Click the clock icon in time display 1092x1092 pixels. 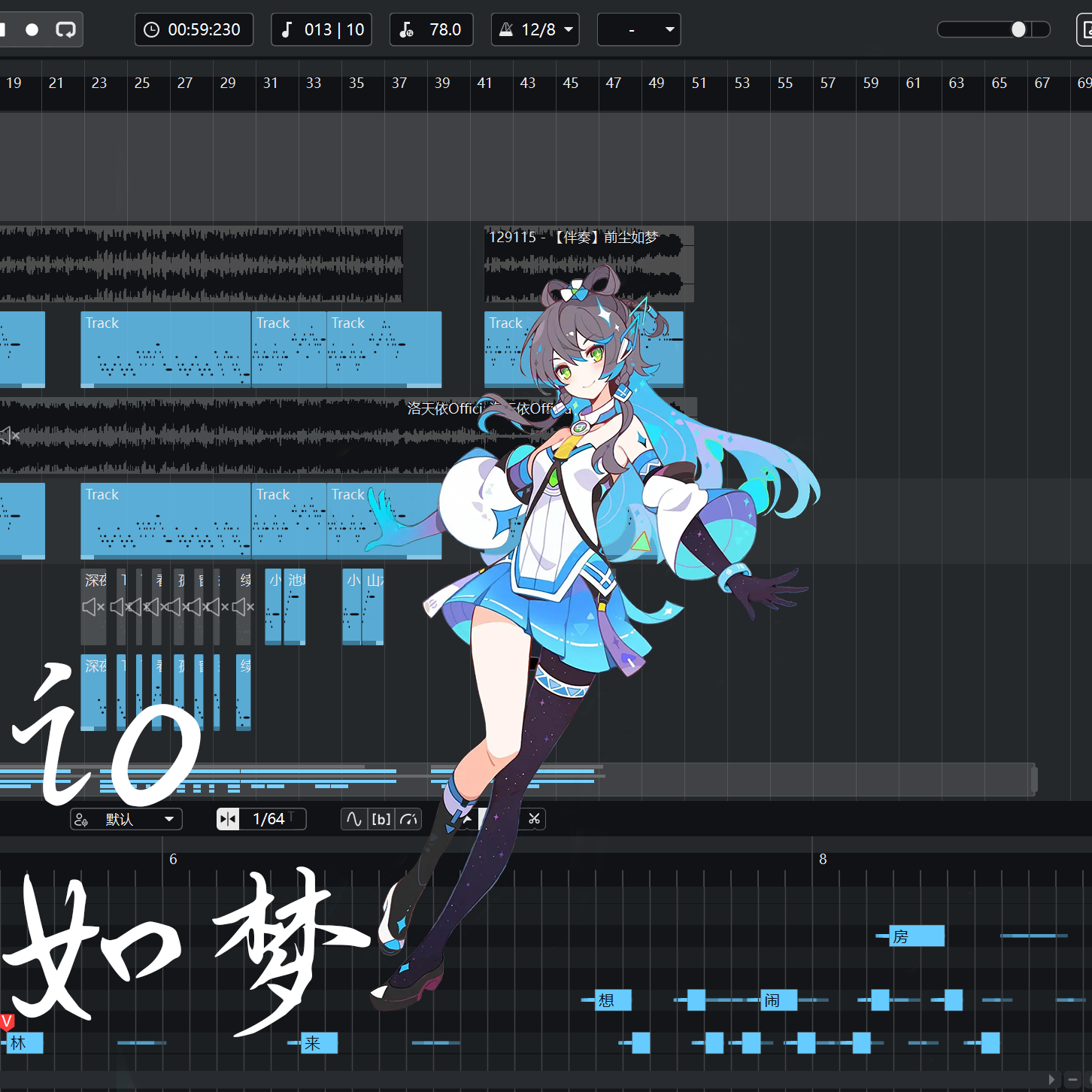(x=151, y=29)
